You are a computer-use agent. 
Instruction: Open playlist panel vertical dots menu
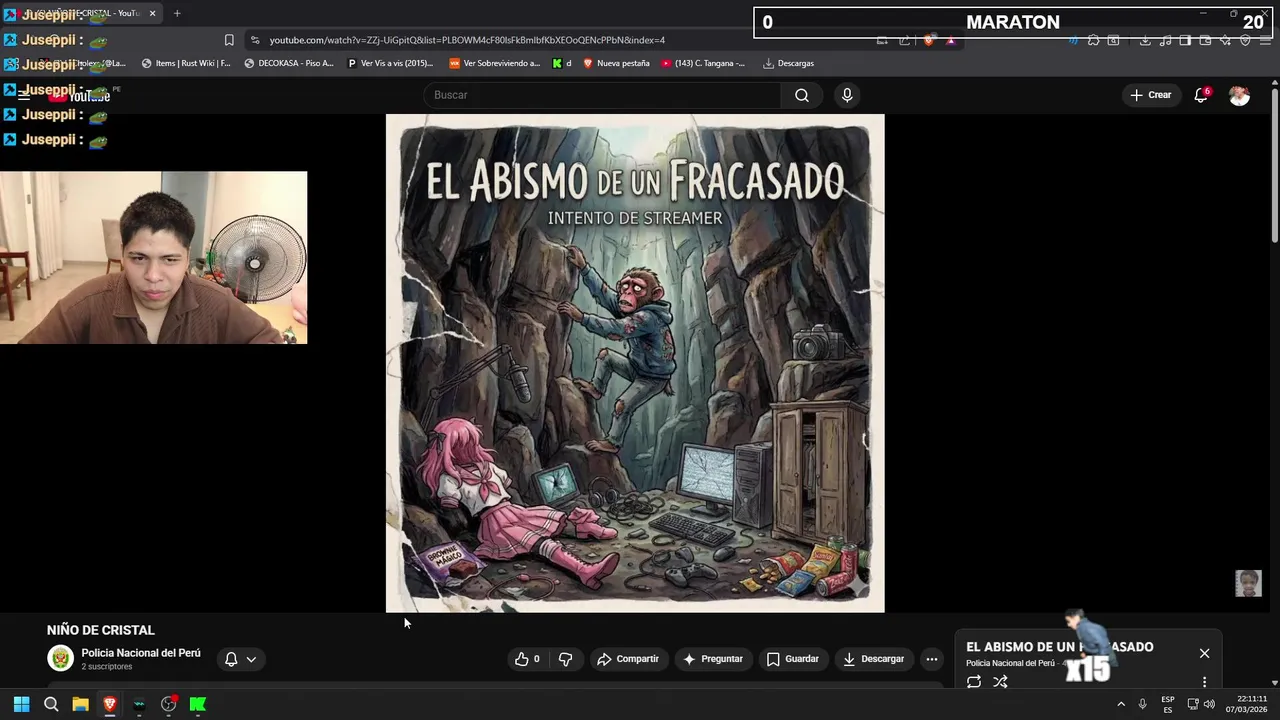click(1204, 682)
